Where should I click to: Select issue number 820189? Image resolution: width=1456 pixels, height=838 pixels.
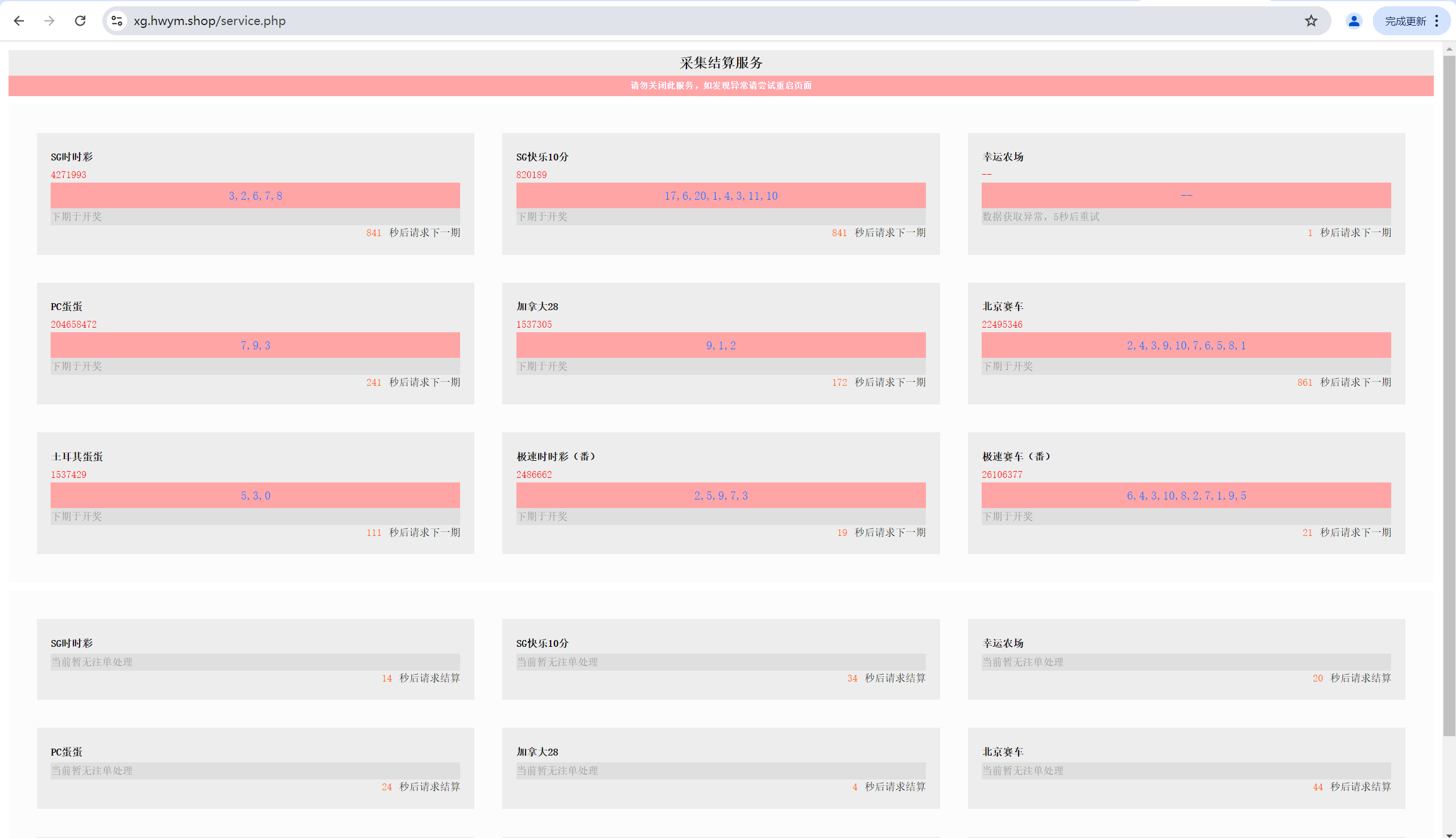click(x=532, y=175)
